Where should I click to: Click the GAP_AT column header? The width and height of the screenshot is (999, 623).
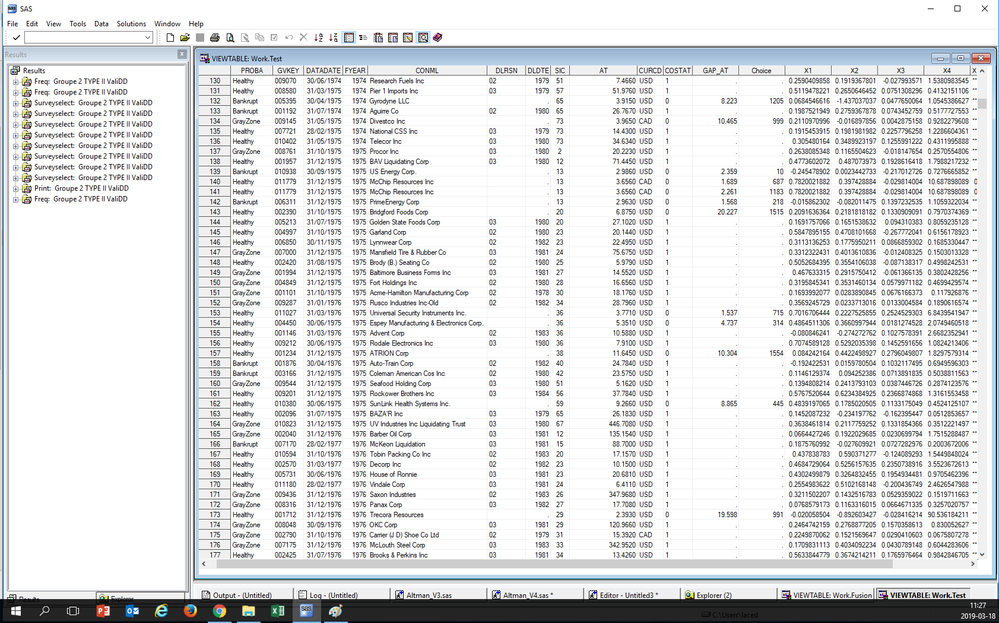pos(715,71)
